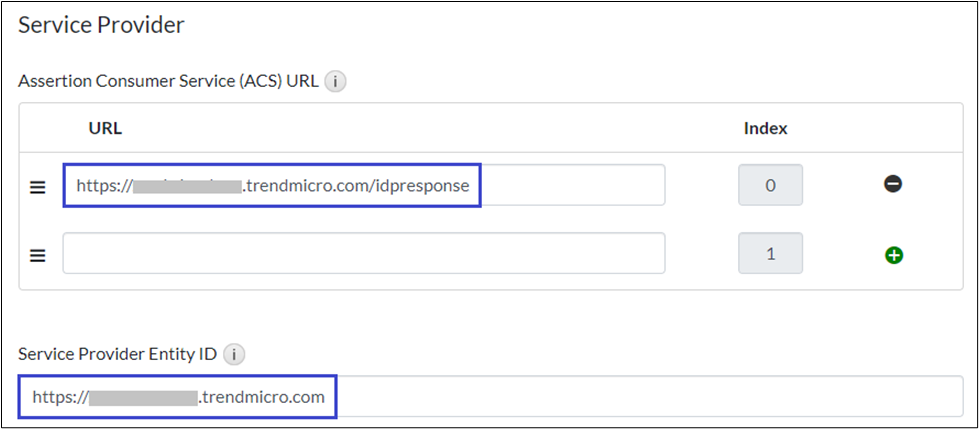Focus the ACS URL field containing idpresponse
979x429 pixels.
560,185
